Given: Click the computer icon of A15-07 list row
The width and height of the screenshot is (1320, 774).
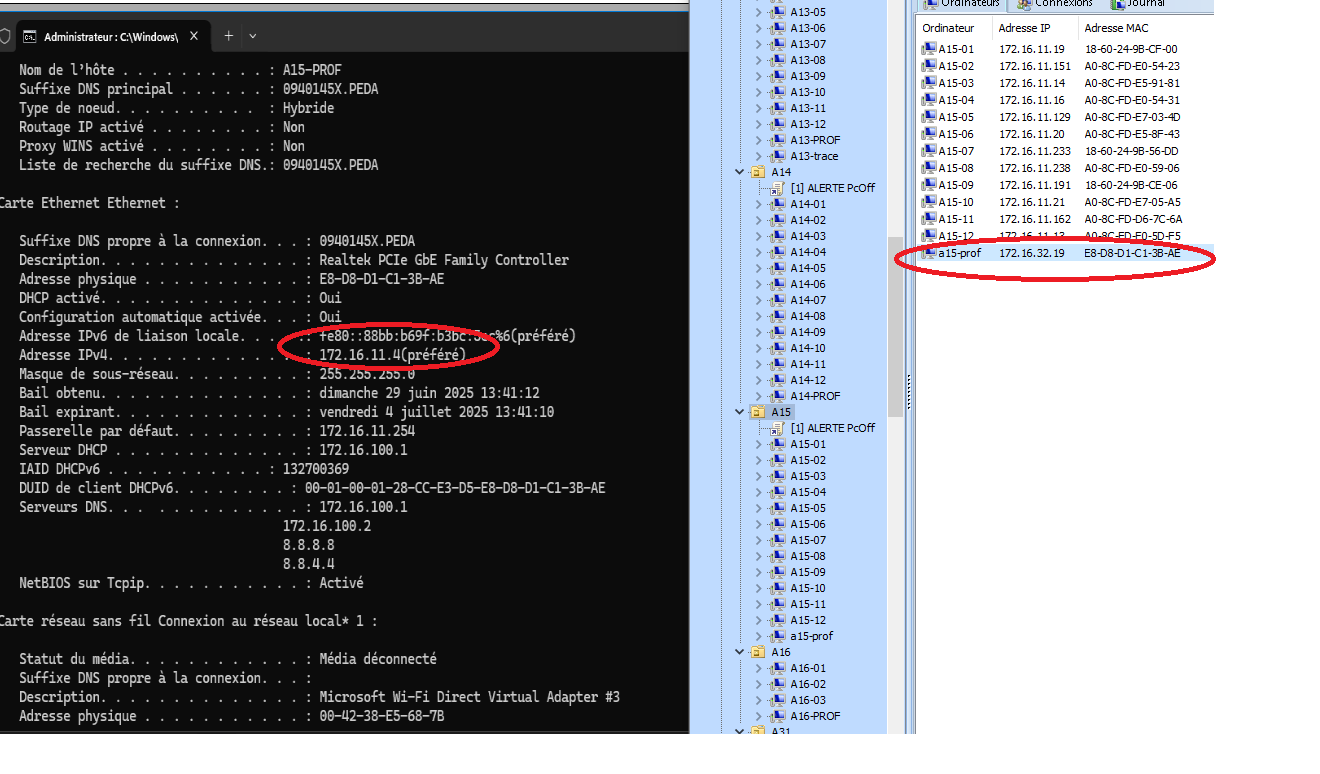Looking at the screenshot, I should pyautogui.click(x=928, y=151).
